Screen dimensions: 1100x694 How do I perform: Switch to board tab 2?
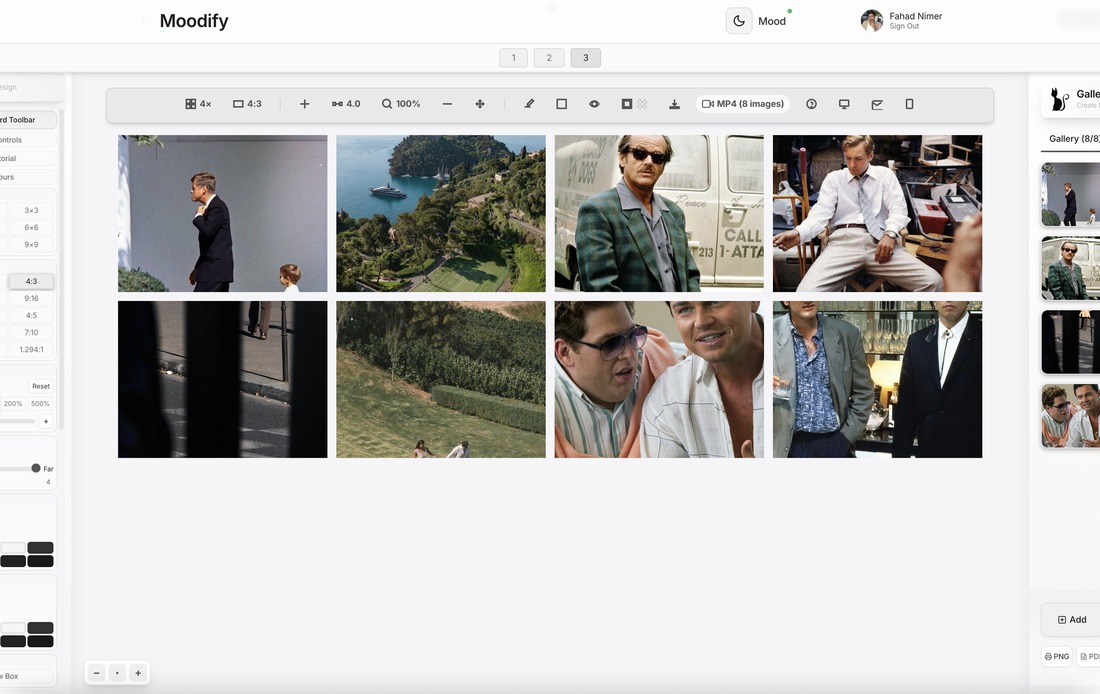[x=549, y=58]
